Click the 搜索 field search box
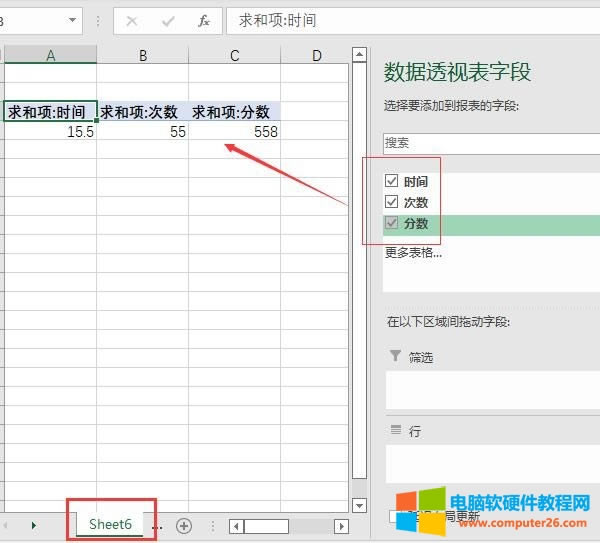This screenshot has height=543, width=600. coord(490,143)
